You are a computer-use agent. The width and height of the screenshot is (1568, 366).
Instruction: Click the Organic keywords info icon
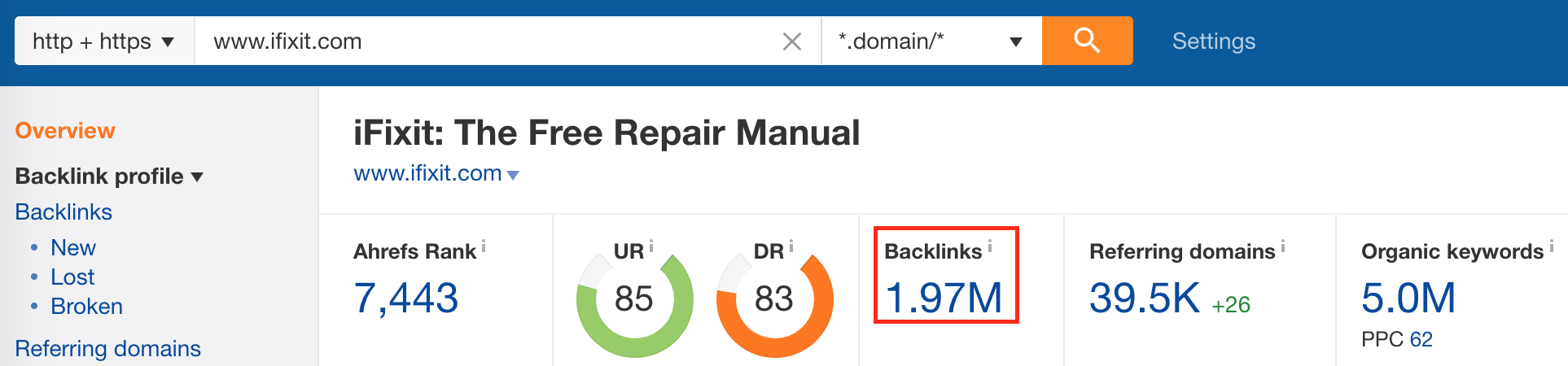click(x=1552, y=246)
